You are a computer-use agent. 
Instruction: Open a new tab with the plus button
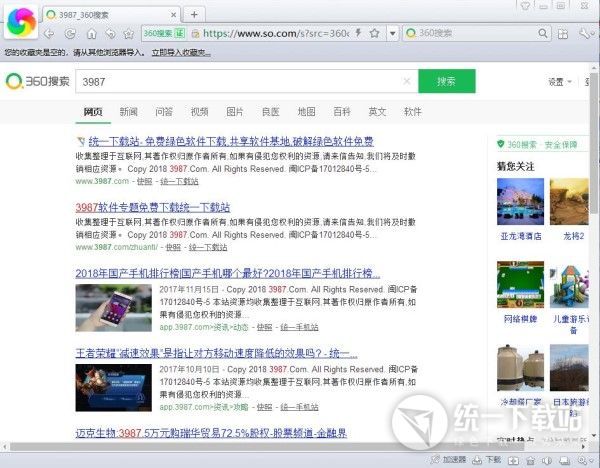[194, 15]
